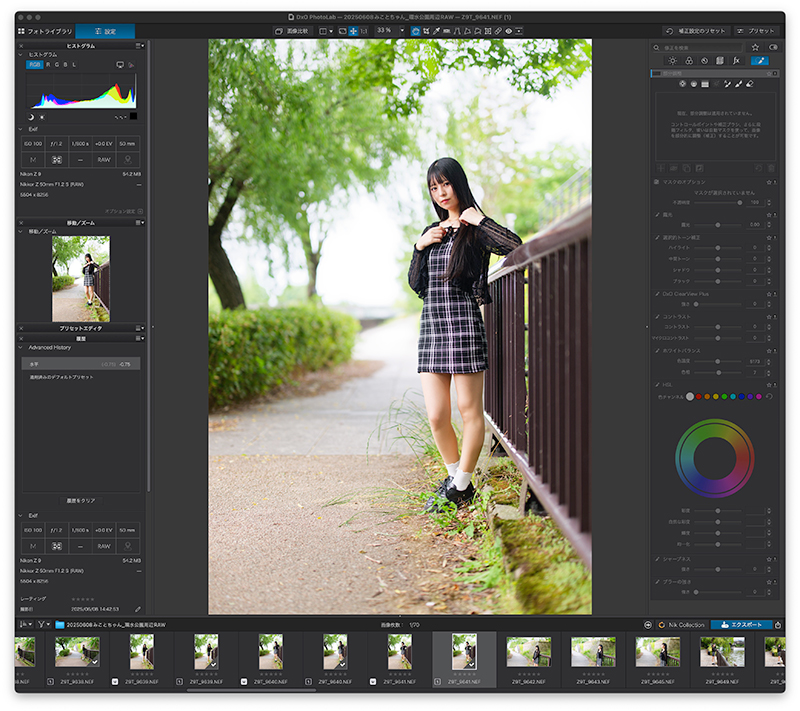
Task: Click the 補正設定のリセット reset button
Action: coord(696,31)
